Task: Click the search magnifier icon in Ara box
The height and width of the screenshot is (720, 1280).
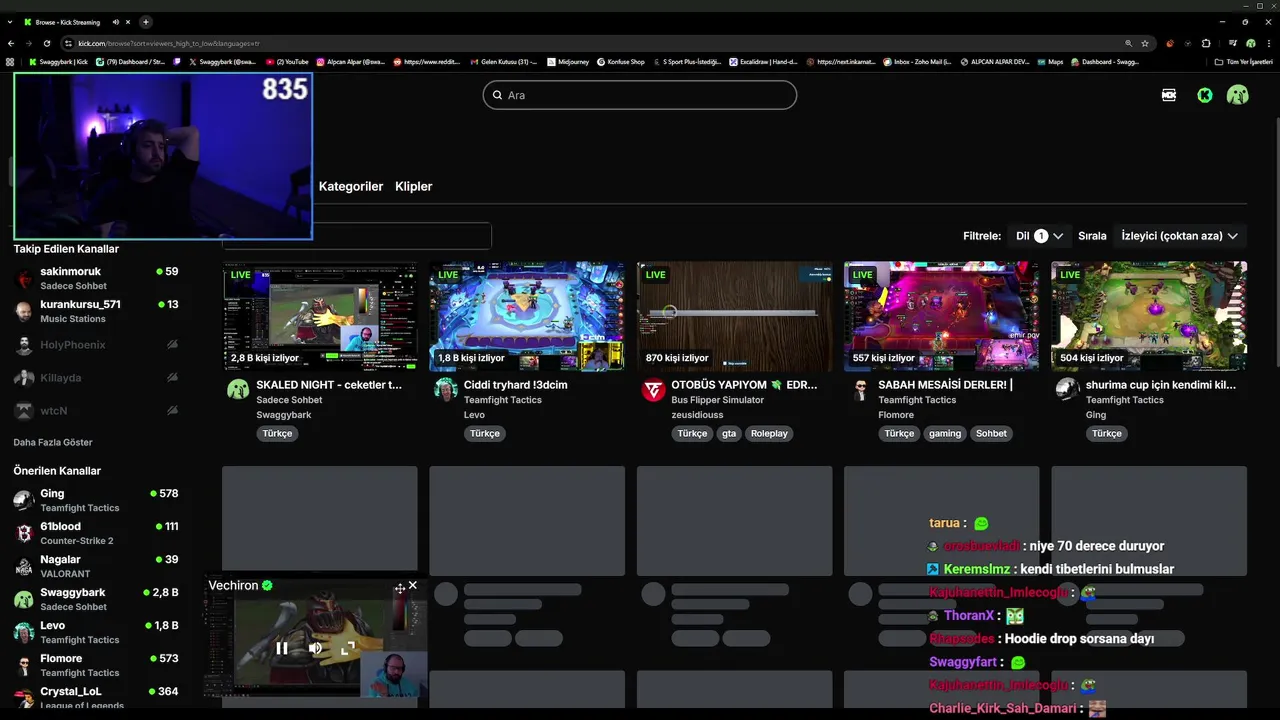Action: 497,95
